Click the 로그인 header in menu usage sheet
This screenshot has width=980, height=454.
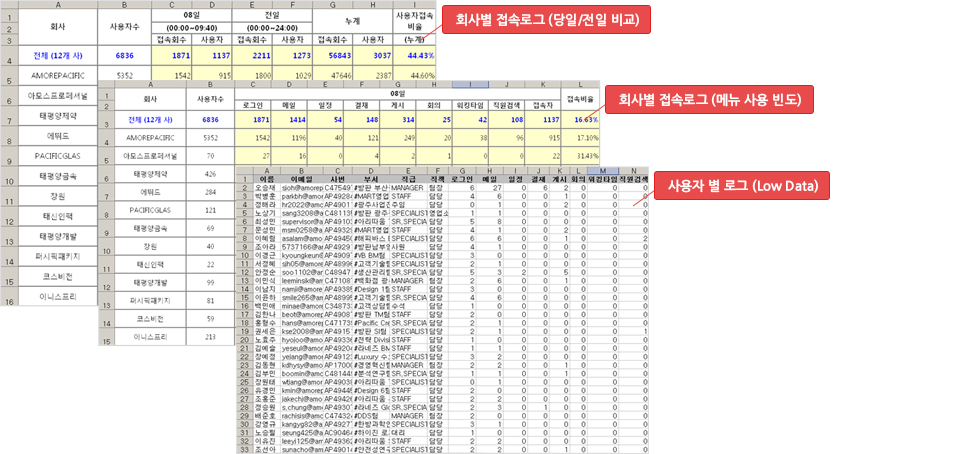(255, 105)
